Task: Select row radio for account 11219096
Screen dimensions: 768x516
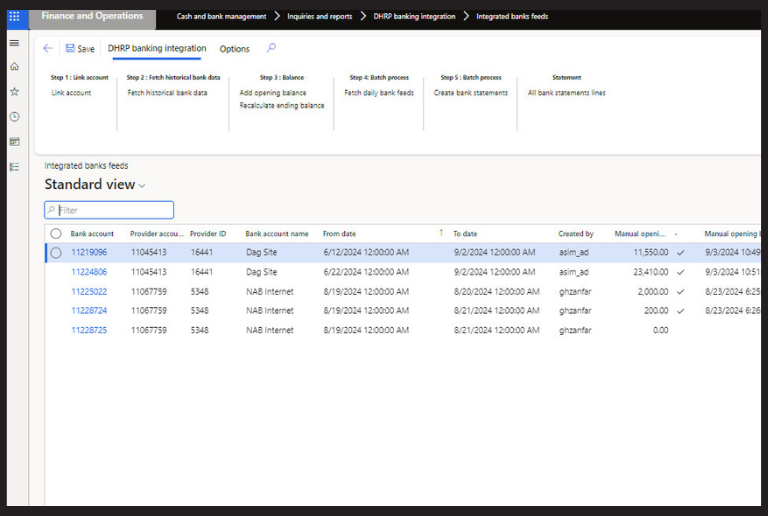Action: (x=56, y=253)
